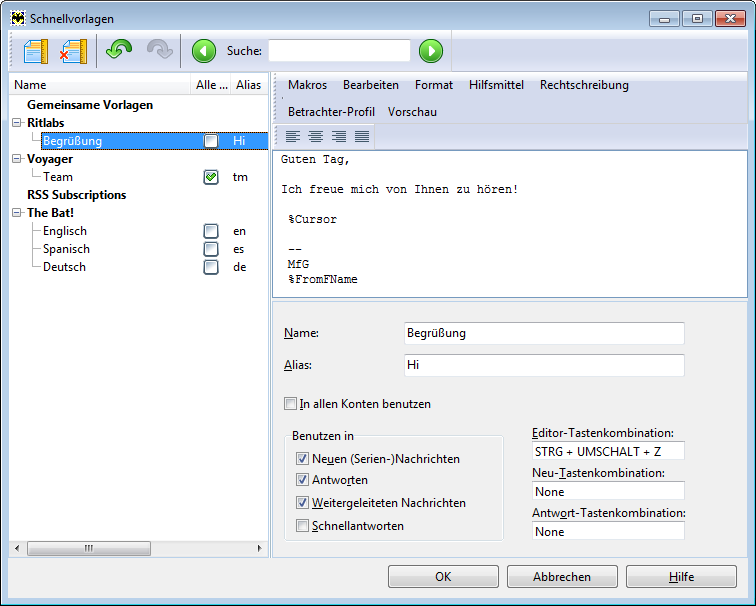Click the new template icon in the toolbar
Screen dimensions: 756x606
point(36,50)
